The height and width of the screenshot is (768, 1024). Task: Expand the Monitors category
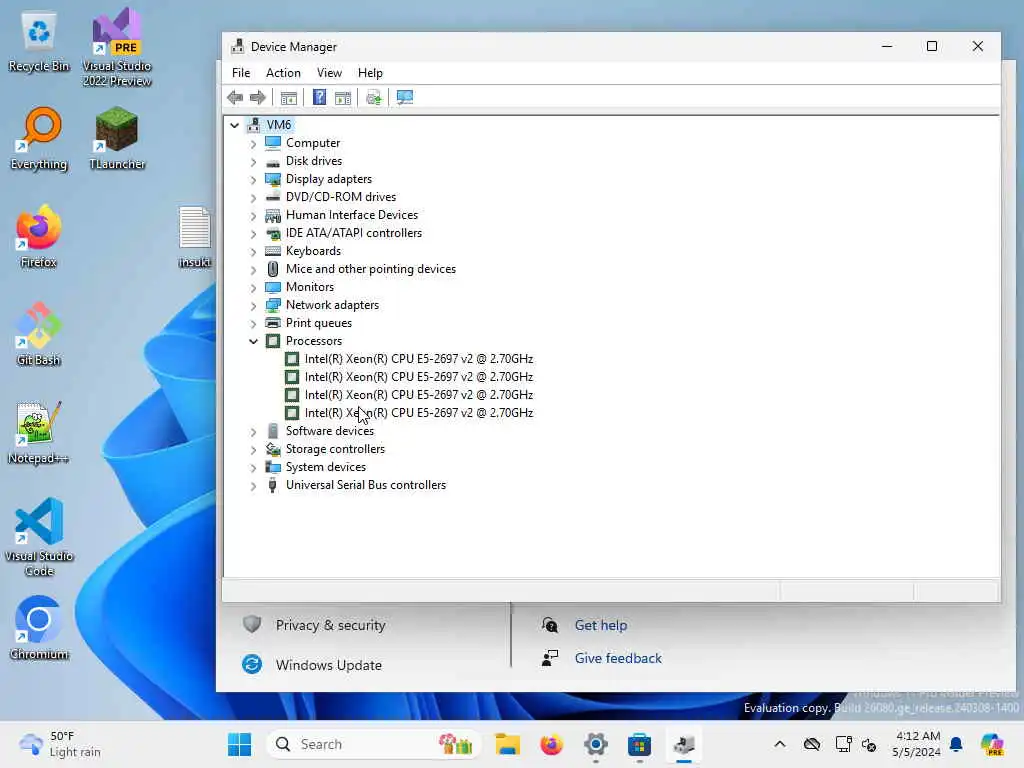coord(253,287)
